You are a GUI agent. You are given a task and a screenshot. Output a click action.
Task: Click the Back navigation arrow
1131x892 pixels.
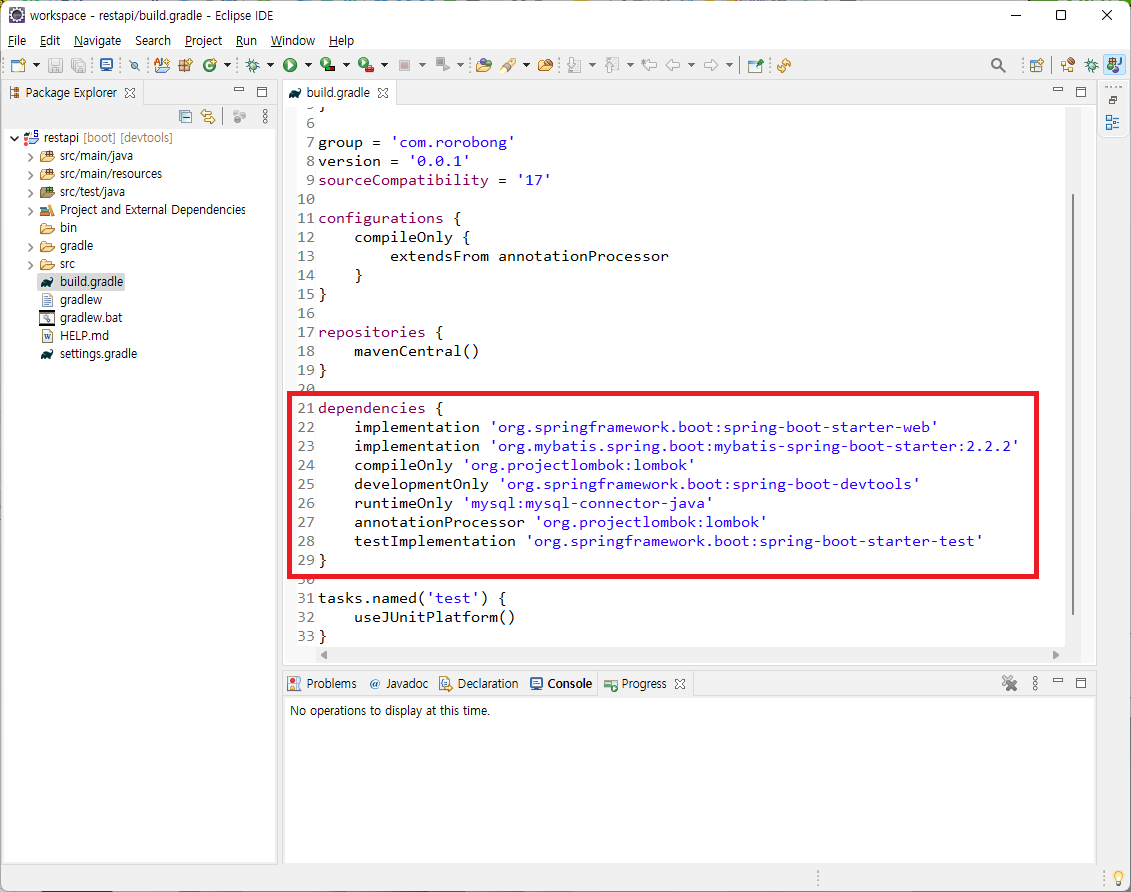pos(673,66)
